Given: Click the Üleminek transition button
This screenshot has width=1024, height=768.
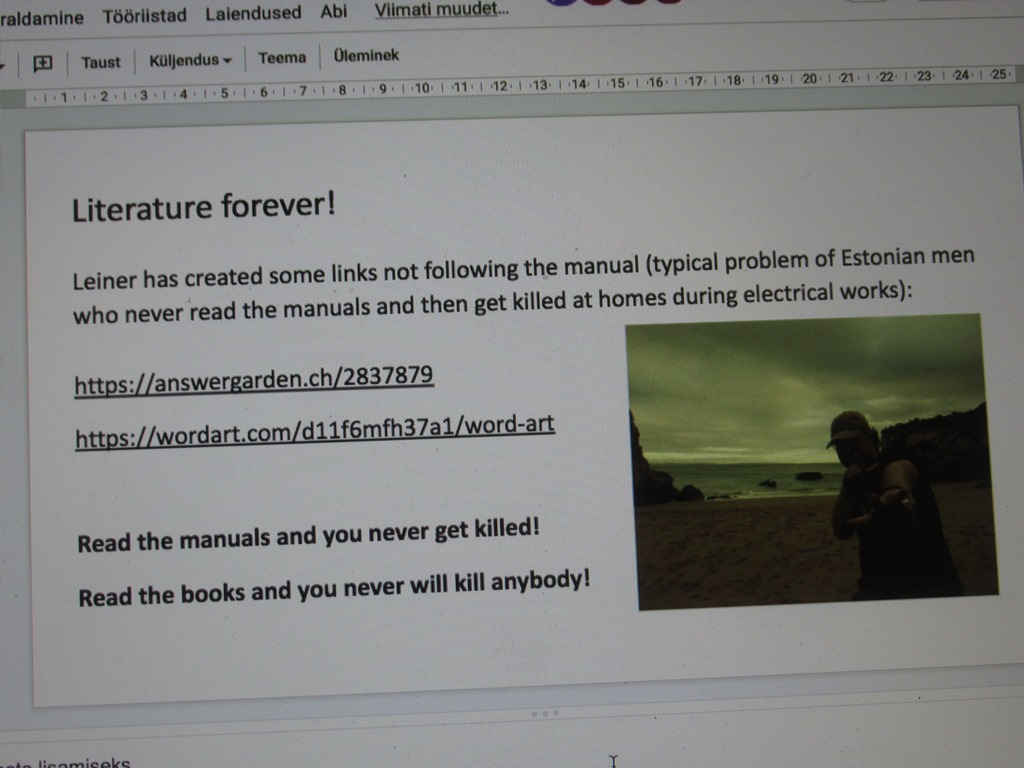Looking at the screenshot, I should tap(366, 56).
